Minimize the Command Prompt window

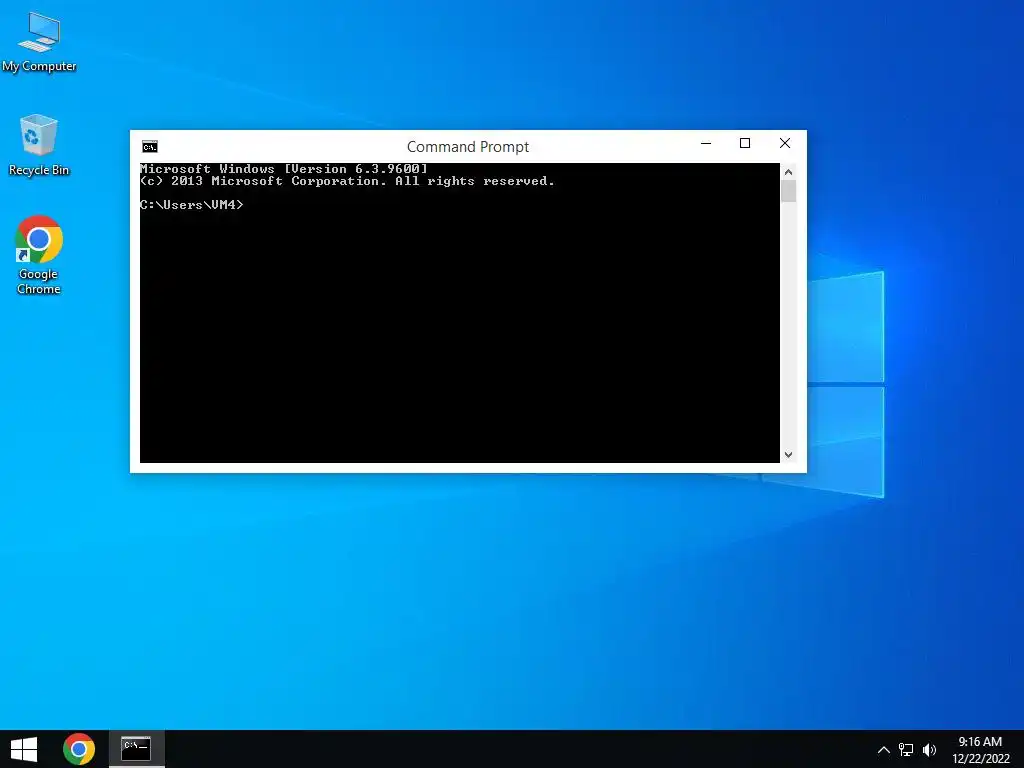[706, 144]
